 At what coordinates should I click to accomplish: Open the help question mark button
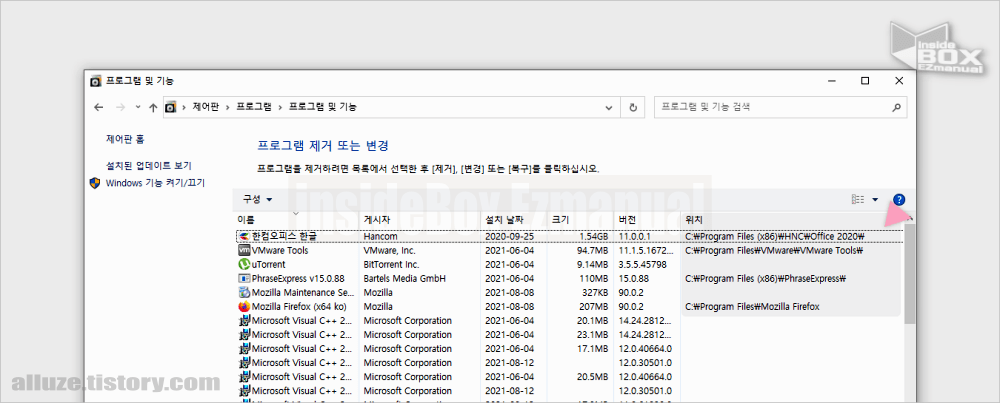(899, 200)
